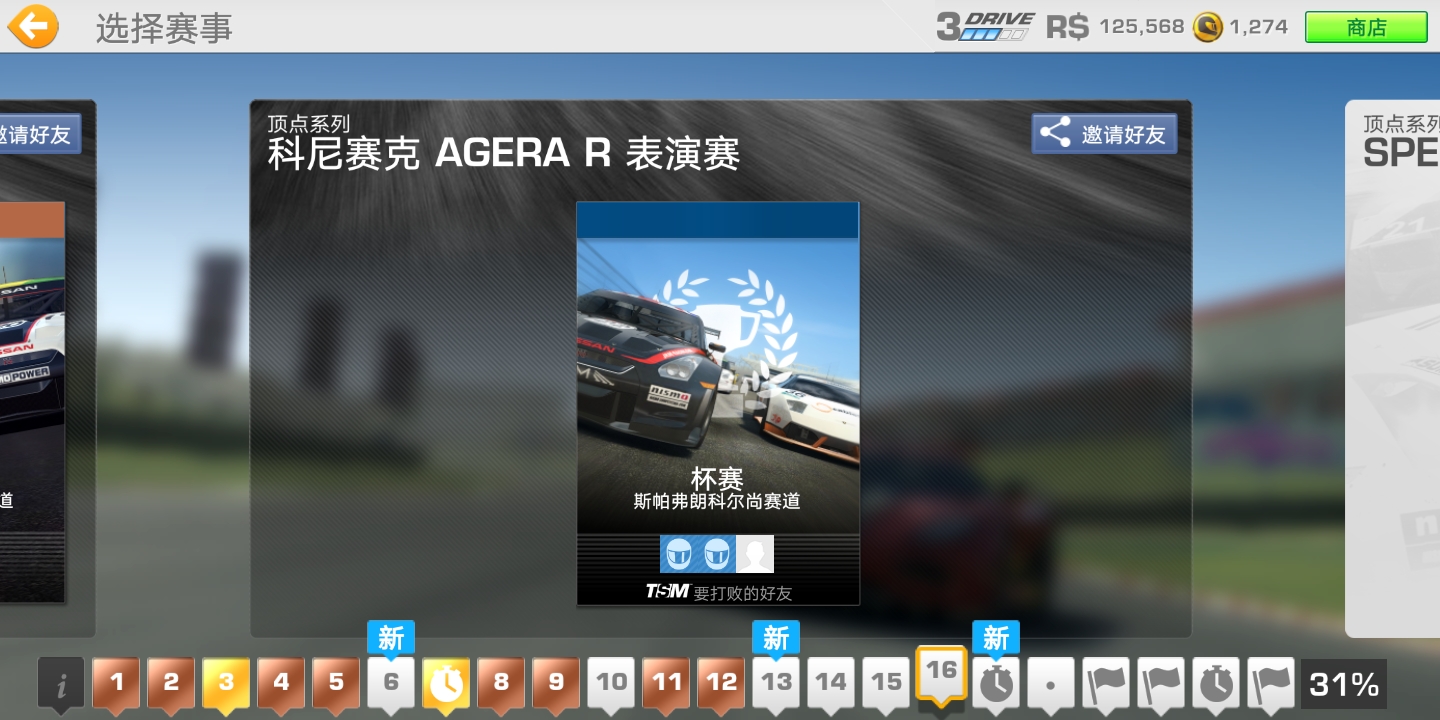
Task: Jump to event marker 9
Action: point(556,685)
